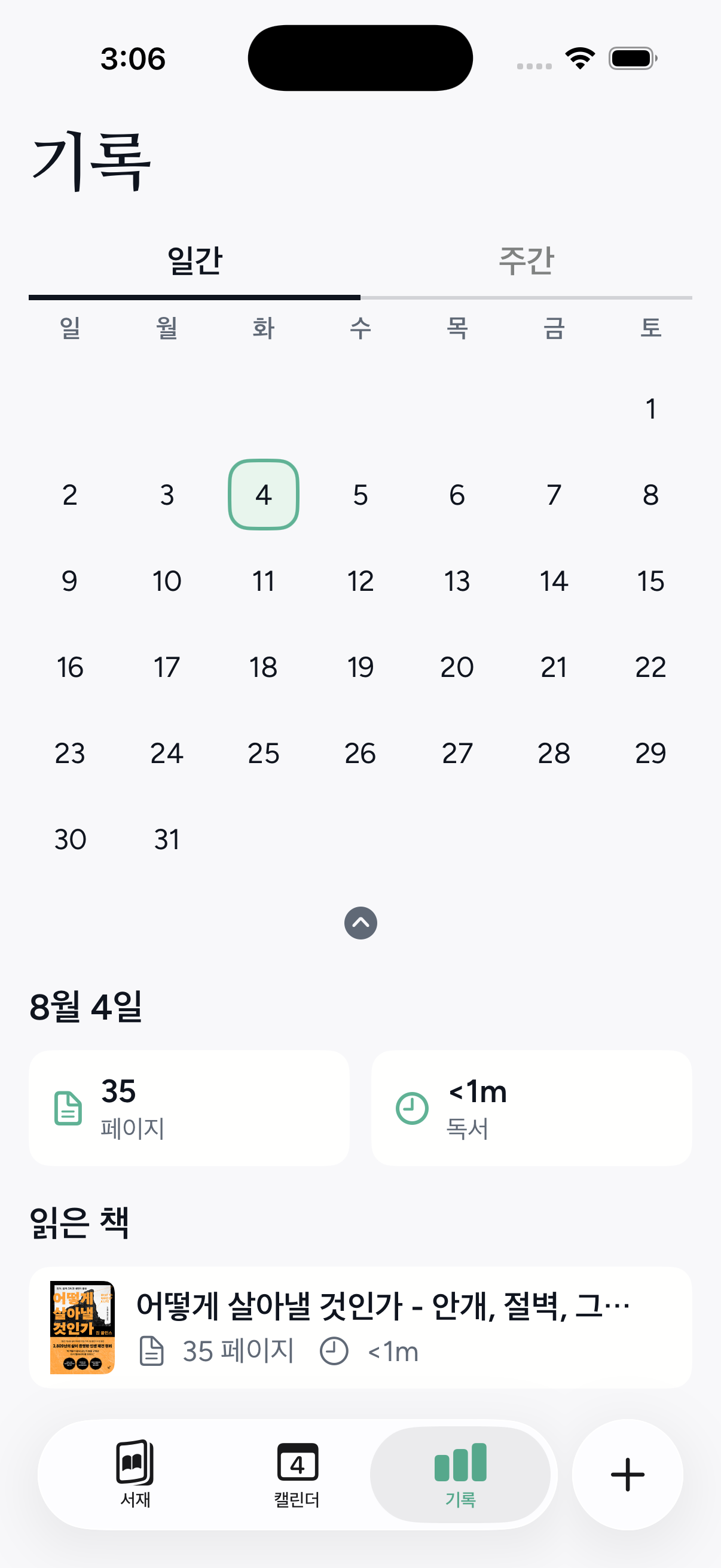Tap the plus add button
Image resolution: width=721 pixels, height=1568 pixels.
pos(627,1474)
